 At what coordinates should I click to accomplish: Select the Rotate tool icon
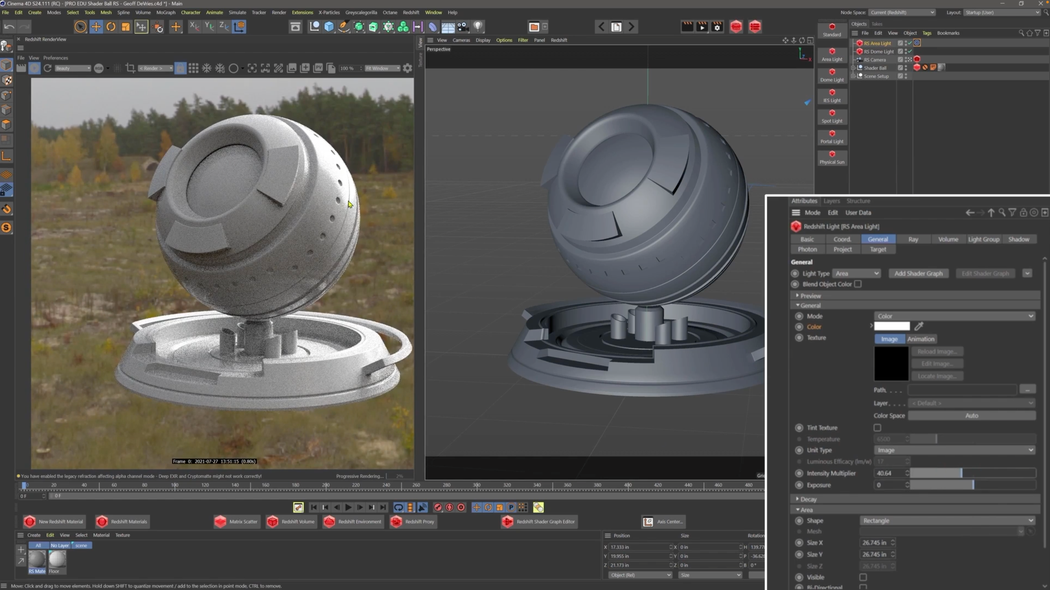[109, 27]
